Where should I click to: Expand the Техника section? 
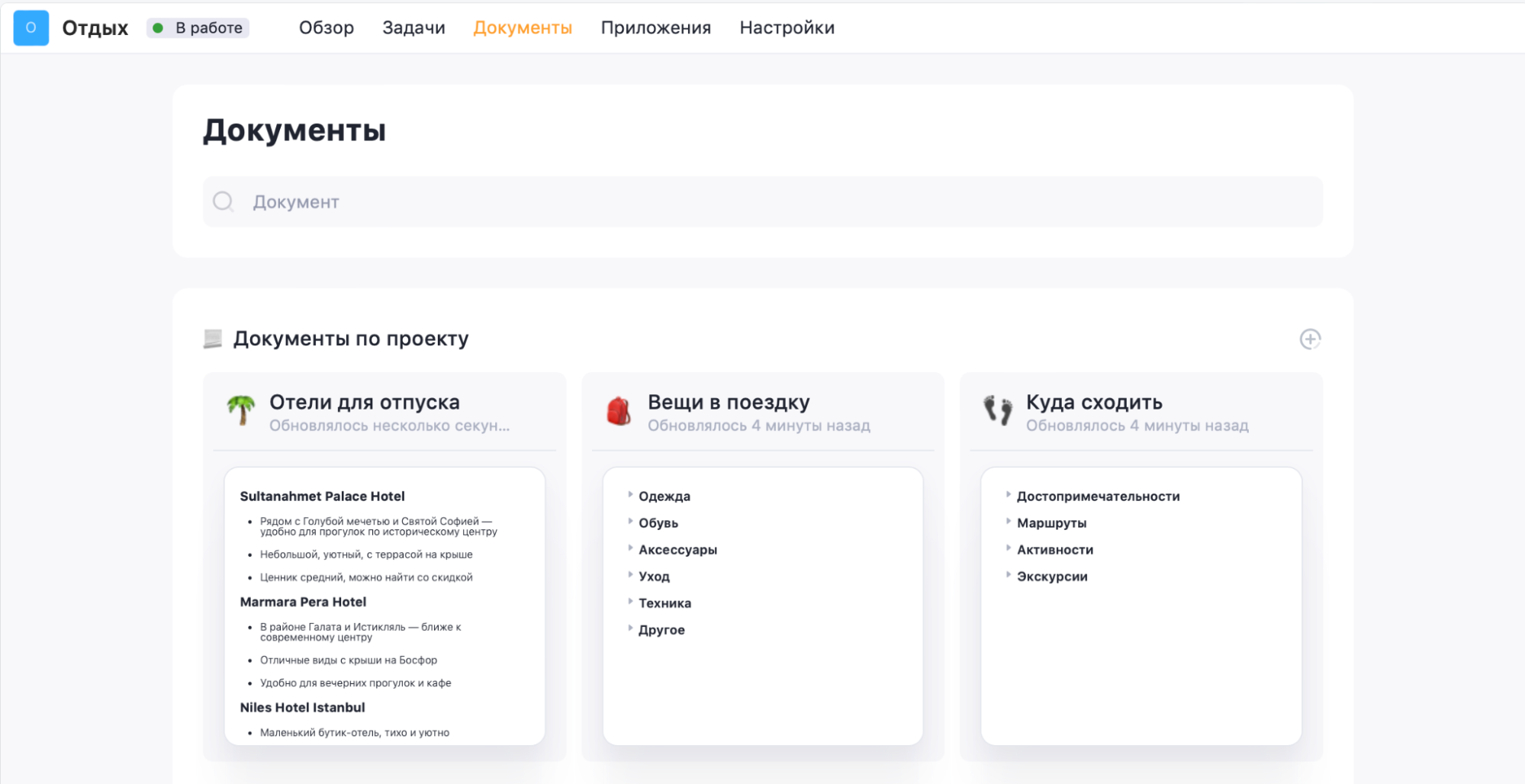pyautogui.click(x=631, y=602)
